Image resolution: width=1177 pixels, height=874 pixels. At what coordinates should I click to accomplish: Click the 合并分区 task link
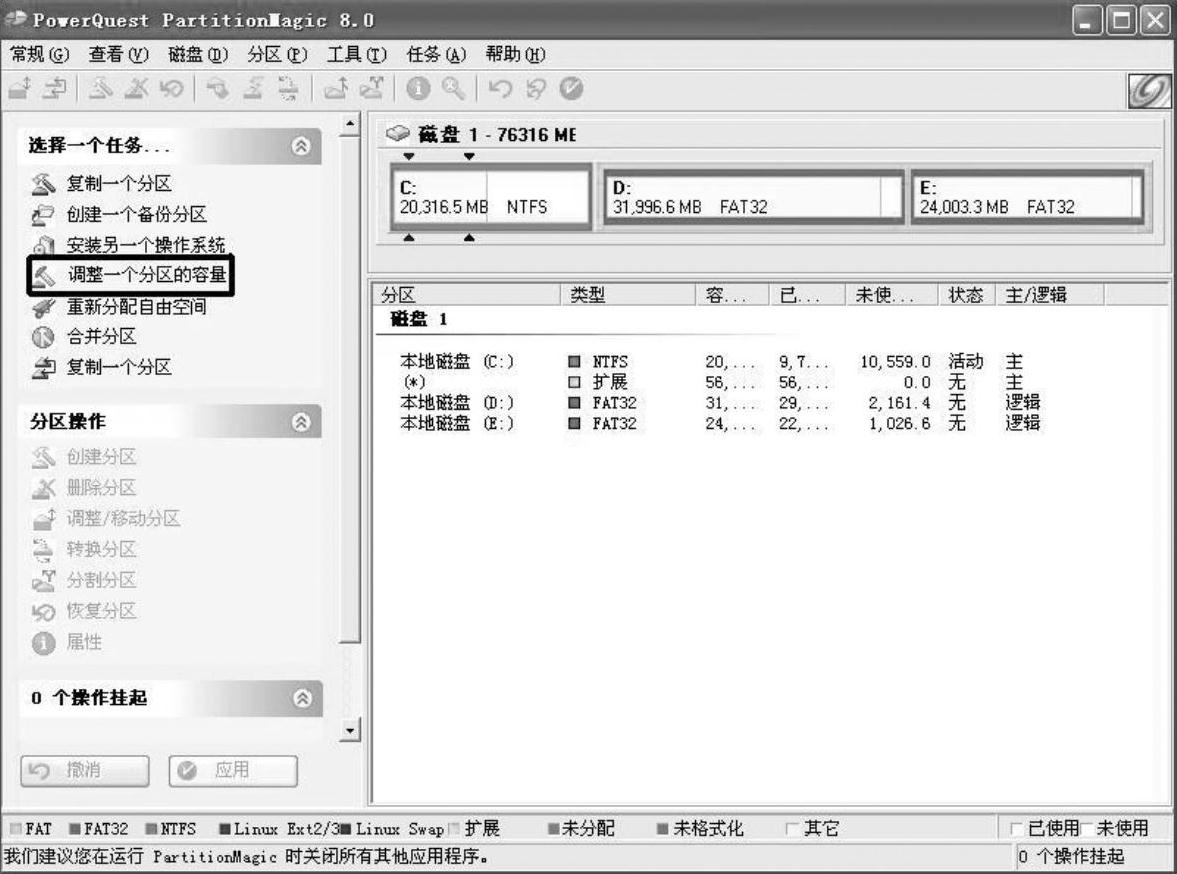[101, 337]
